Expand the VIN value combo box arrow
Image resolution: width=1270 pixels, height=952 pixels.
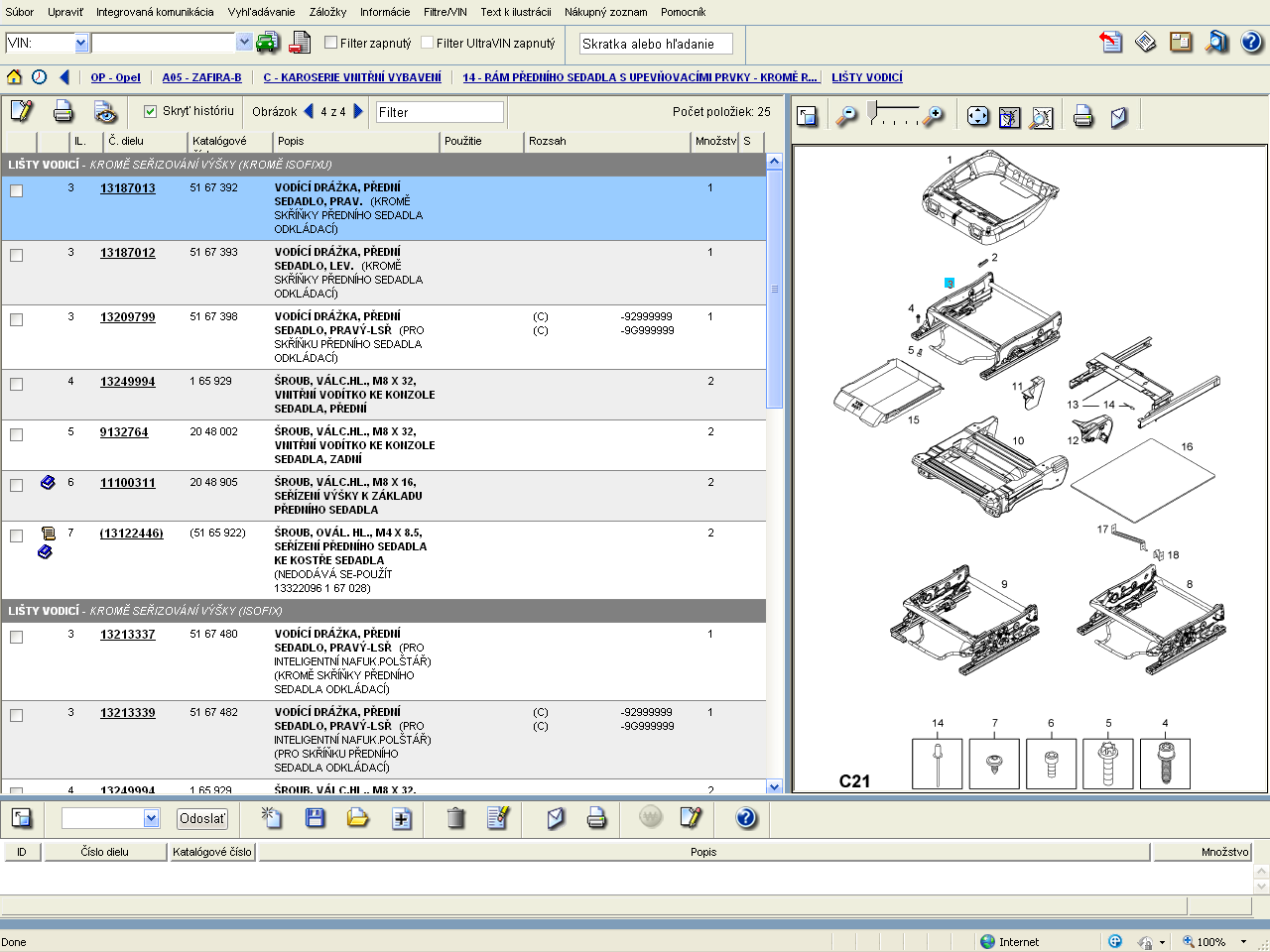point(244,43)
